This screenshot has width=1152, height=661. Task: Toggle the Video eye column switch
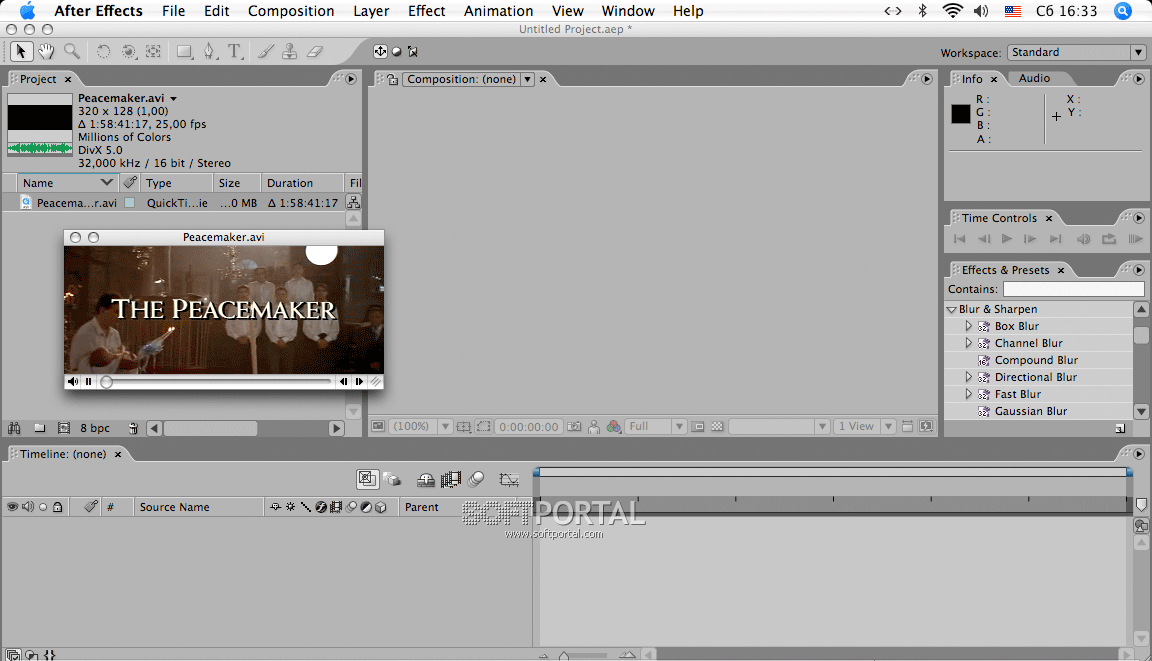tap(12, 507)
